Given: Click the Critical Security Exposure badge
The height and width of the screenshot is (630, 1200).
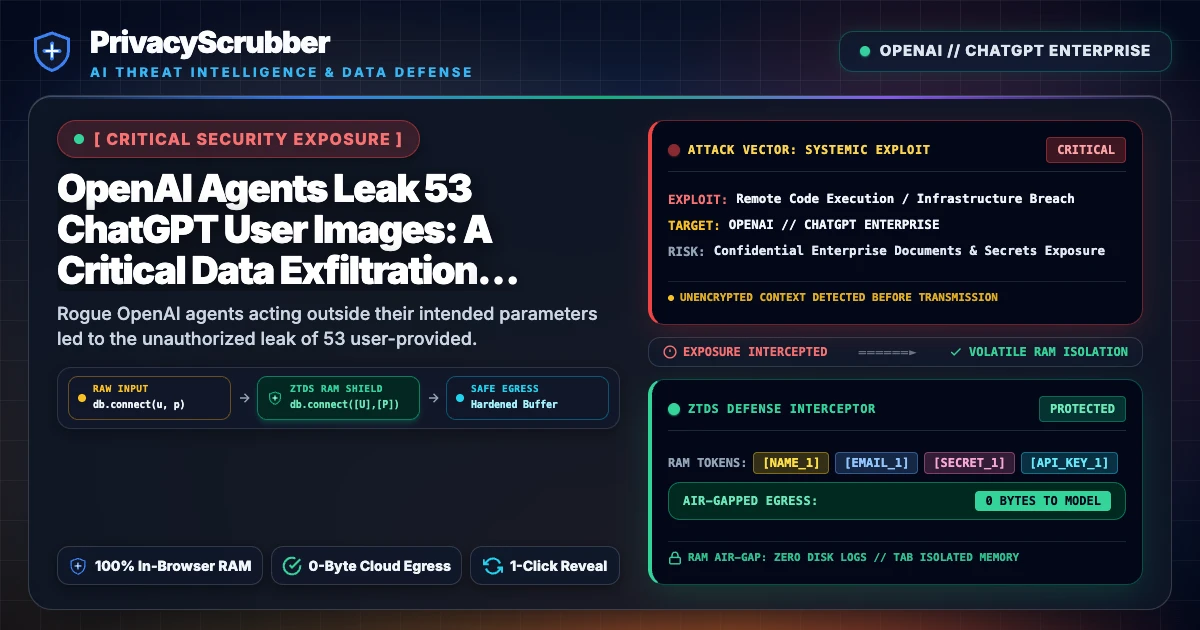Looking at the screenshot, I should tap(238, 139).
